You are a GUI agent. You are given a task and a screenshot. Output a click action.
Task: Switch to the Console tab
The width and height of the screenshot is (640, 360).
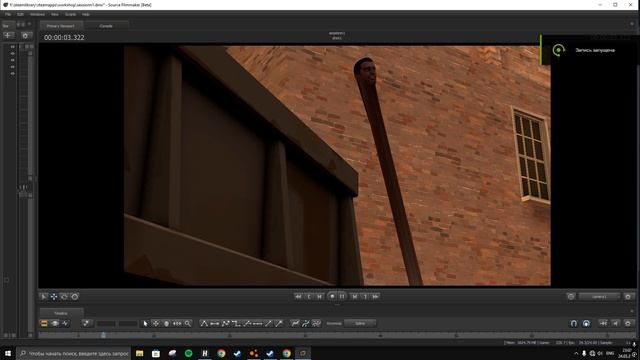click(106, 26)
